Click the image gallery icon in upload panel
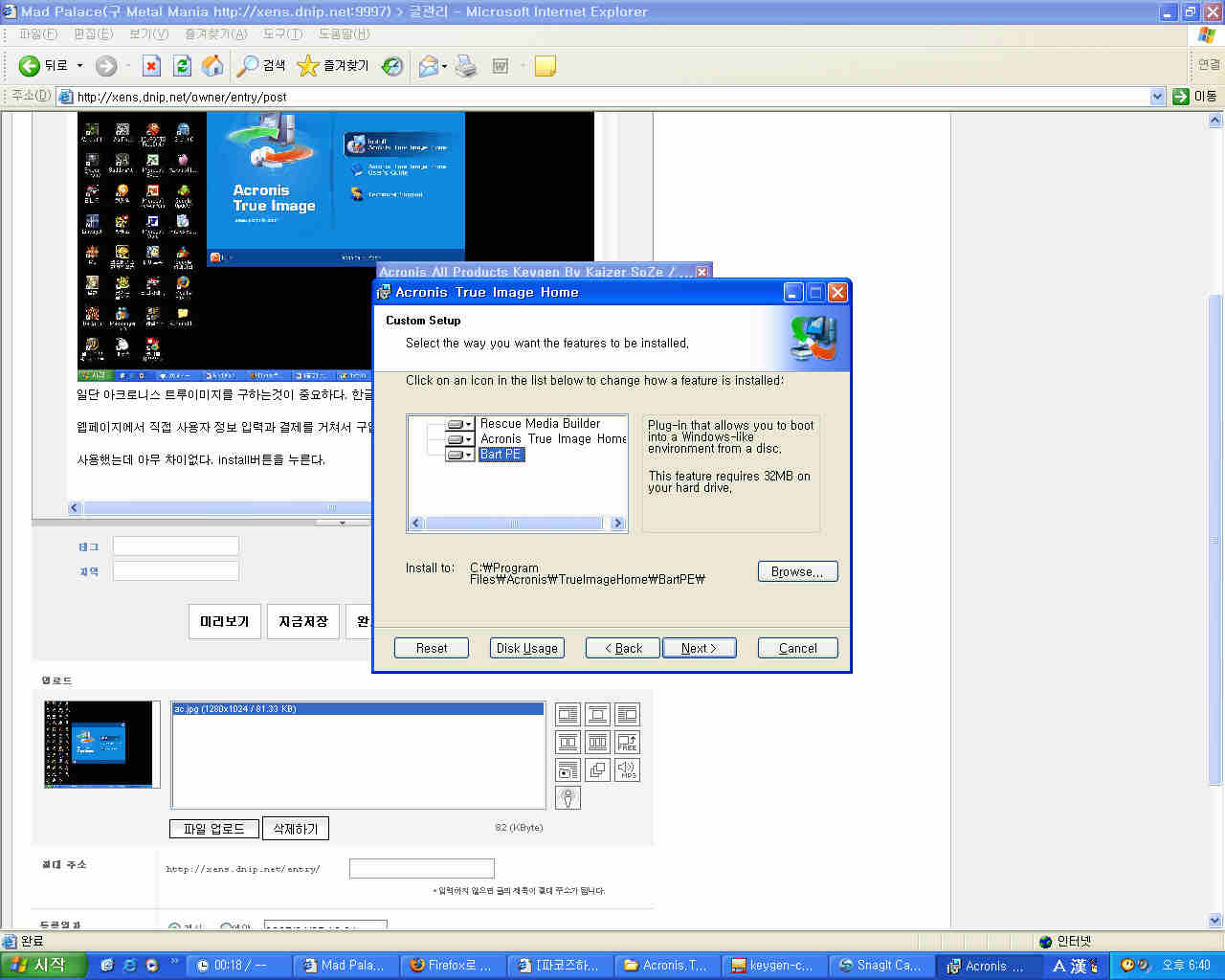1225x980 pixels. pos(568,769)
